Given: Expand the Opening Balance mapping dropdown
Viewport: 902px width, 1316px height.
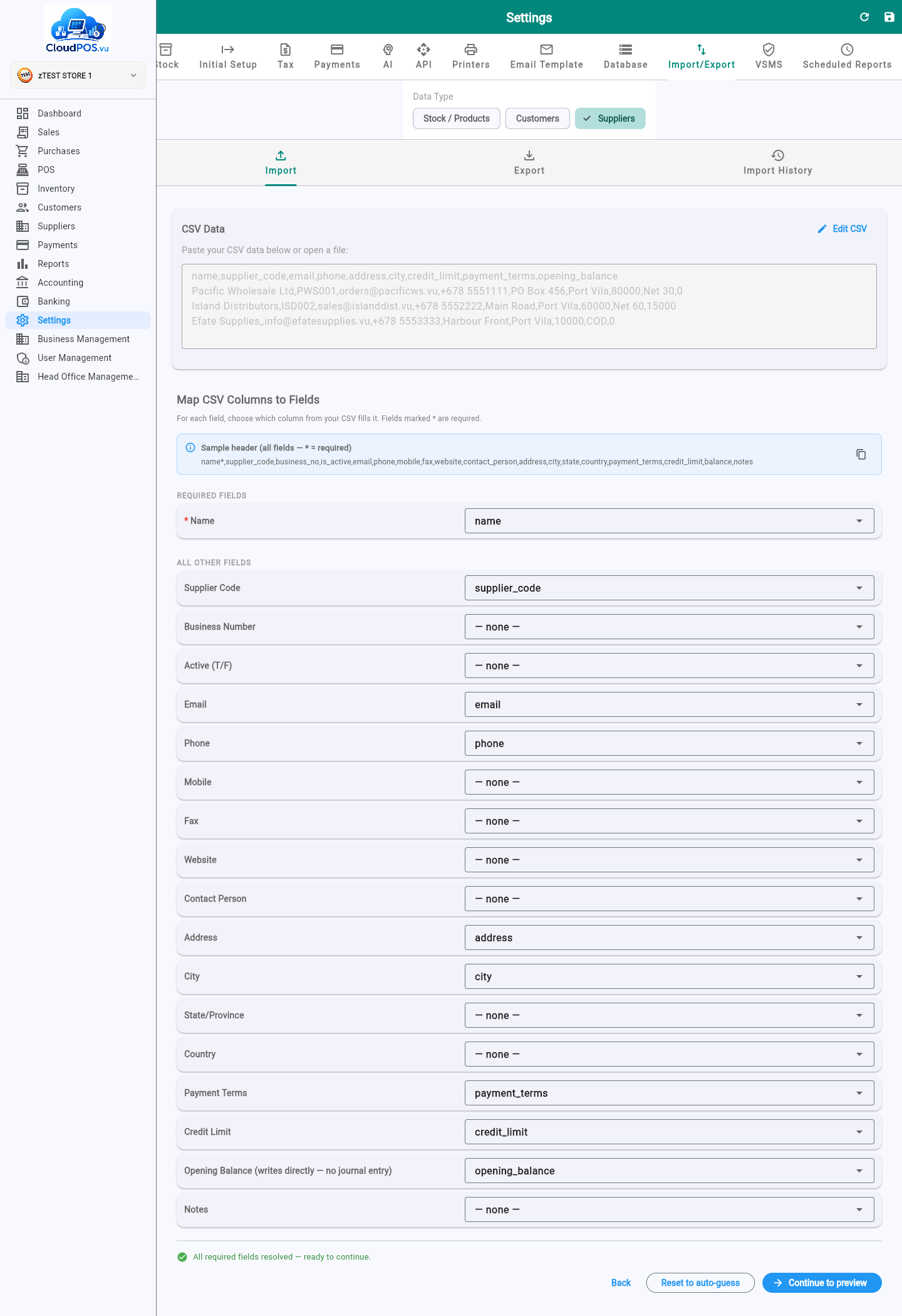Looking at the screenshot, I should tap(669, 1171).
